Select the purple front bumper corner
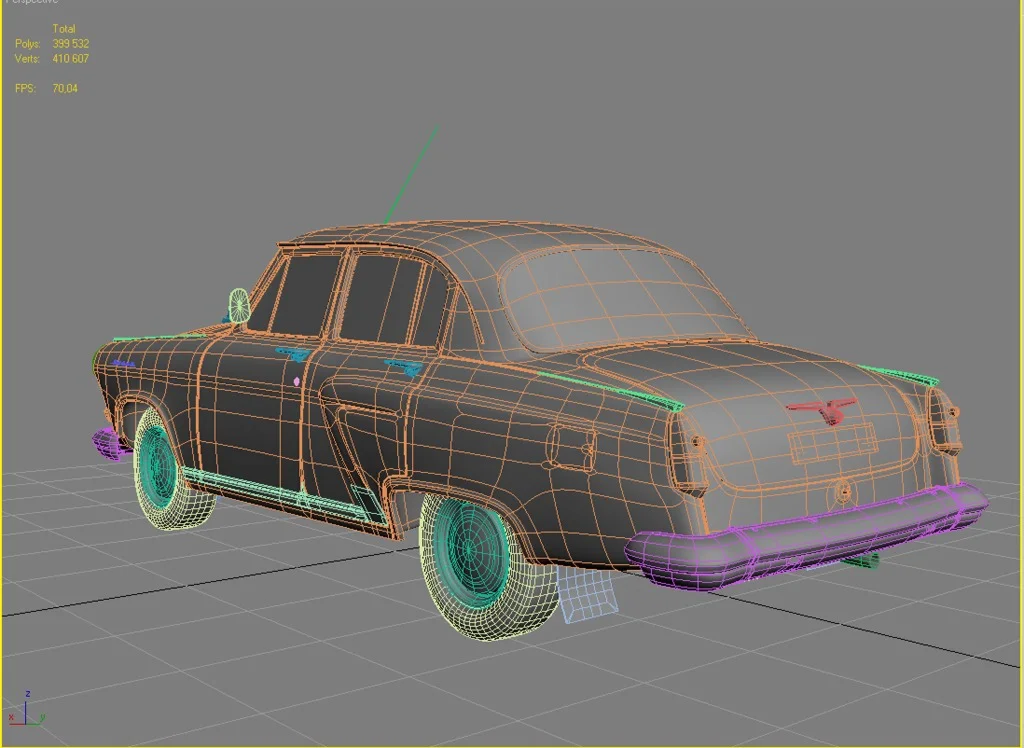 [x=106, y=441]
